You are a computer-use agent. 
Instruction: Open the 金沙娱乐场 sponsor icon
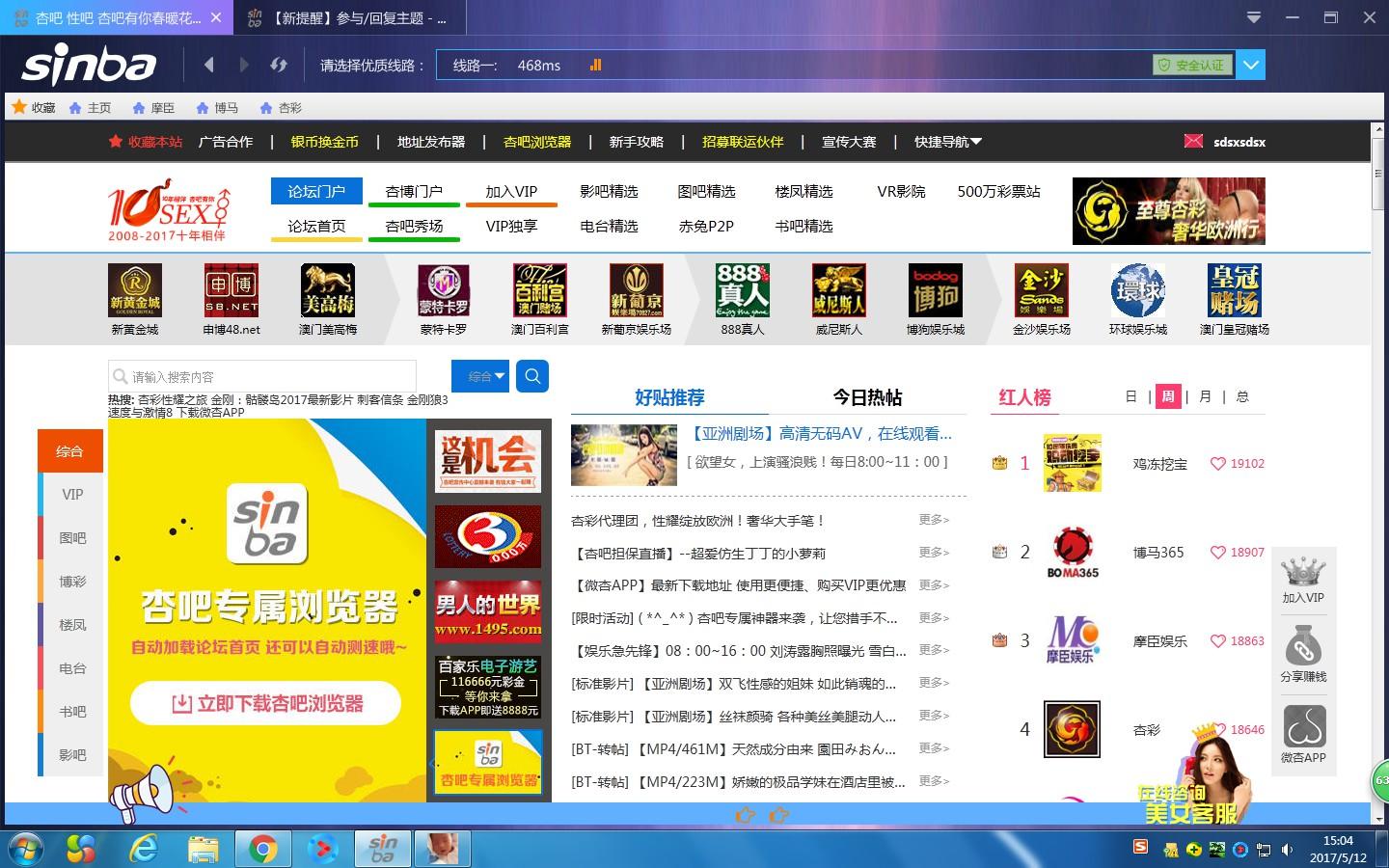(1042, 290)
